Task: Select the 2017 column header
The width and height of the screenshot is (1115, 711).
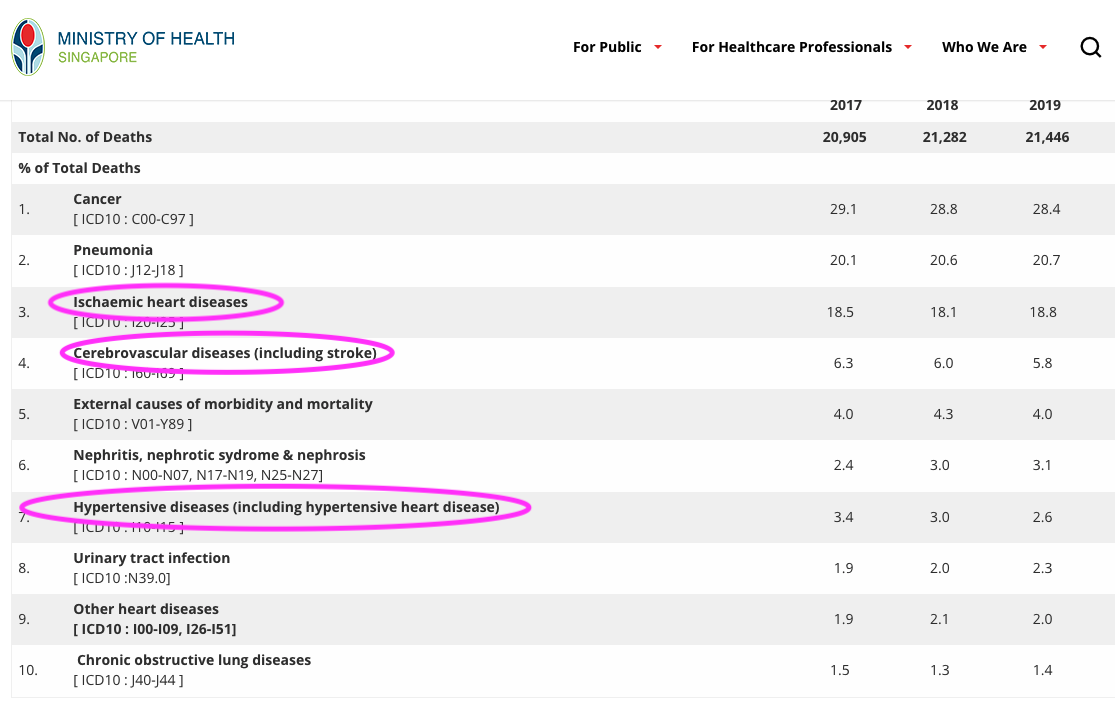Action: (x=845, y=105)
